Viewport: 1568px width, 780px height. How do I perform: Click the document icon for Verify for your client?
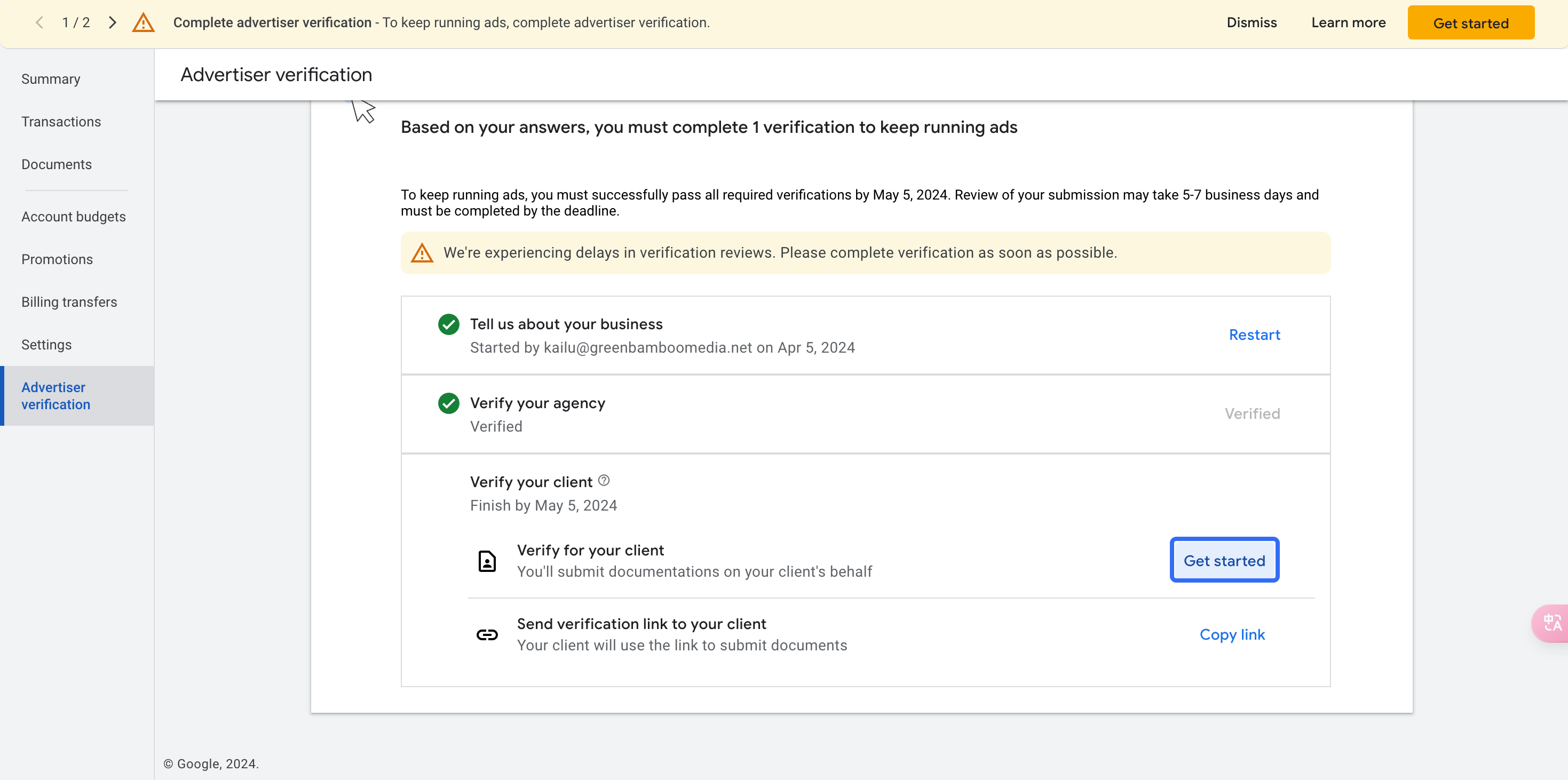pos(487,561)
